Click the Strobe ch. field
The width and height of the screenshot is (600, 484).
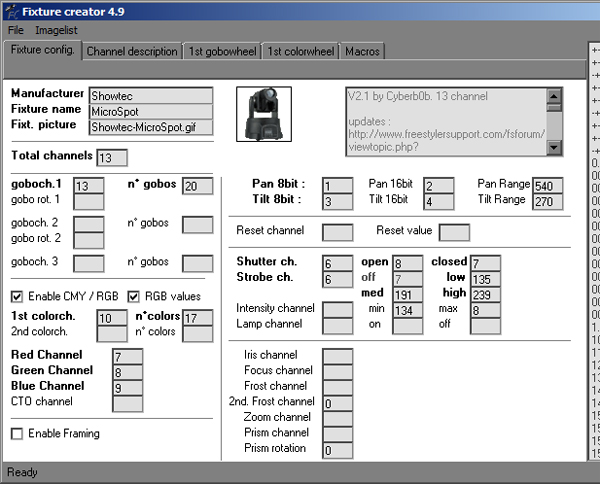tap(338, 279)
